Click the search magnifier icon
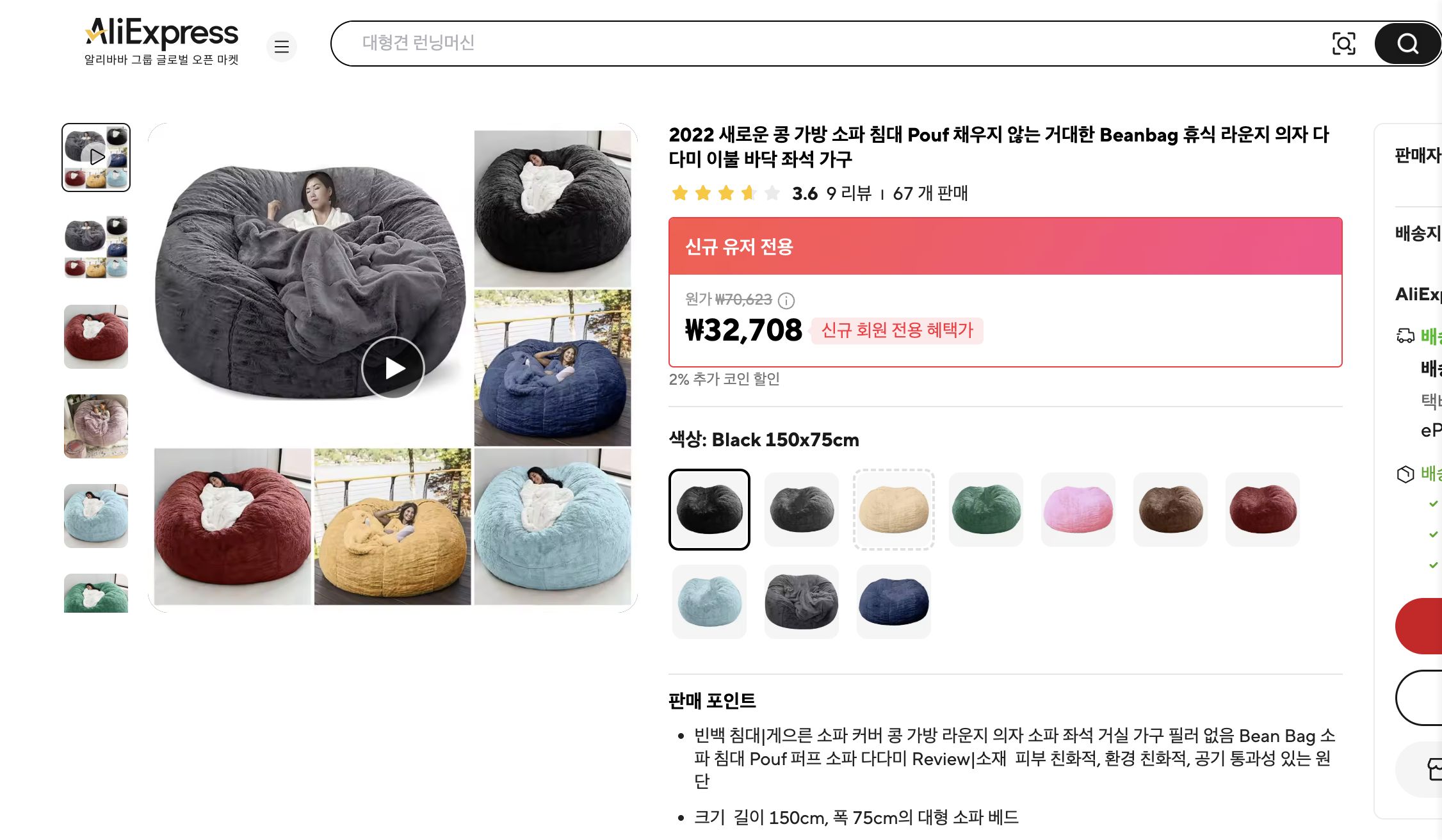The image size is (1442, 840). tap(1407, 44)
